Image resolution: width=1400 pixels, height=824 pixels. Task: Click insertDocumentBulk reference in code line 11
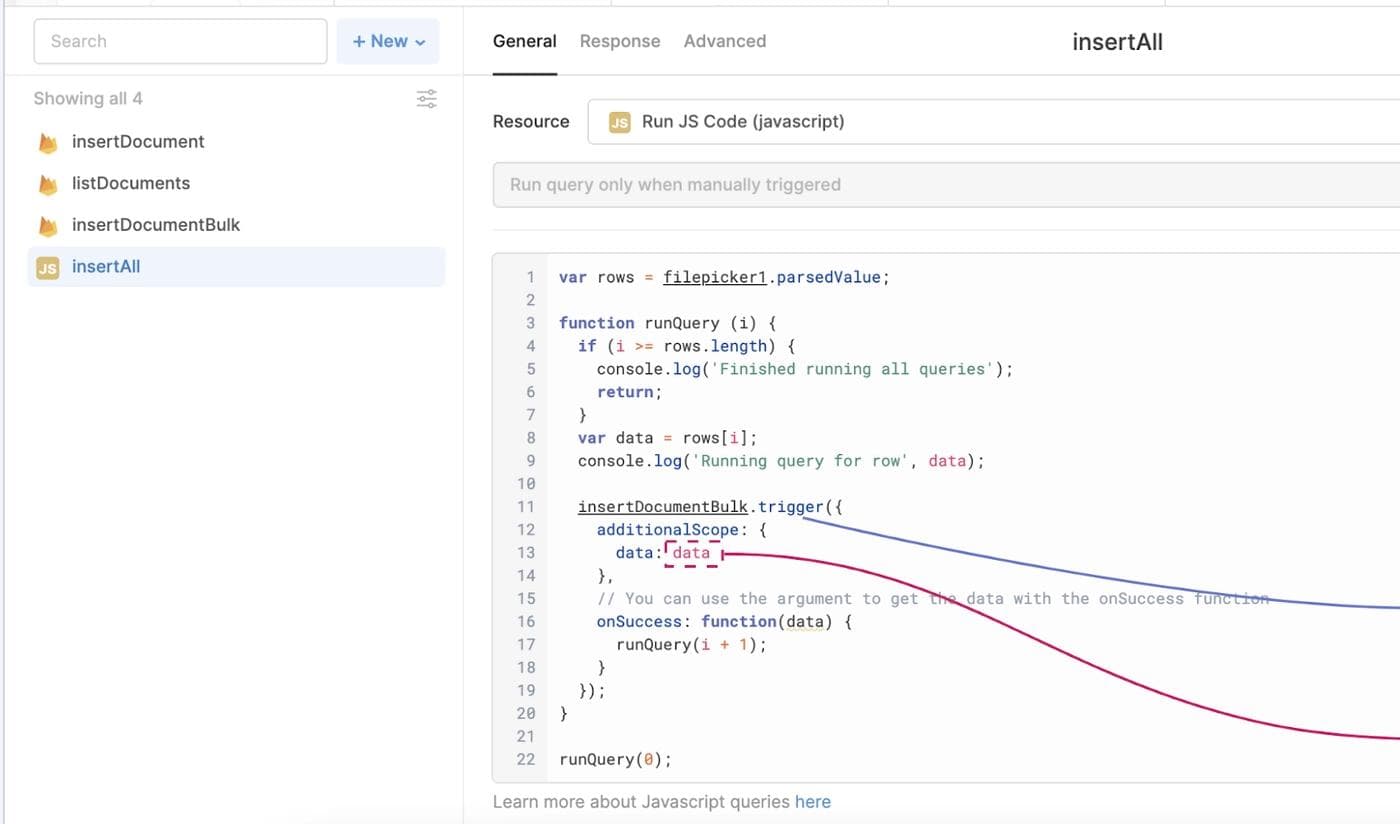[662, 507]
